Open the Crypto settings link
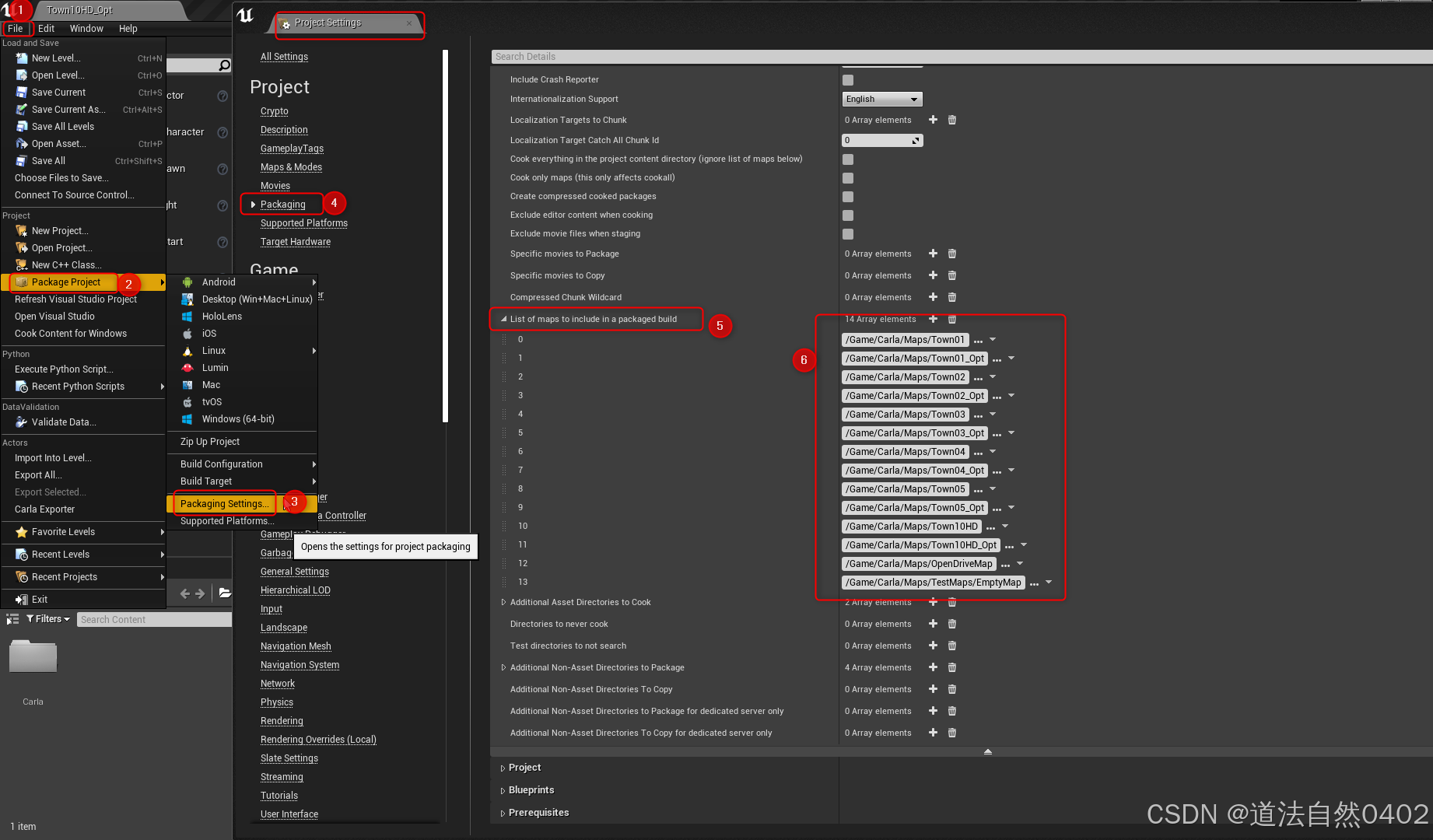Image resolution: width=1433 pixels, height=840 pixels. (275, 111)
